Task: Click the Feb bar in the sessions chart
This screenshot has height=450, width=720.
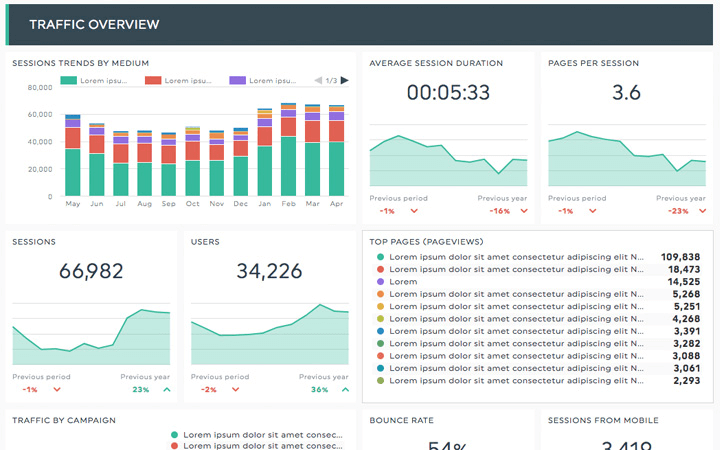Action: pos(288,150)
